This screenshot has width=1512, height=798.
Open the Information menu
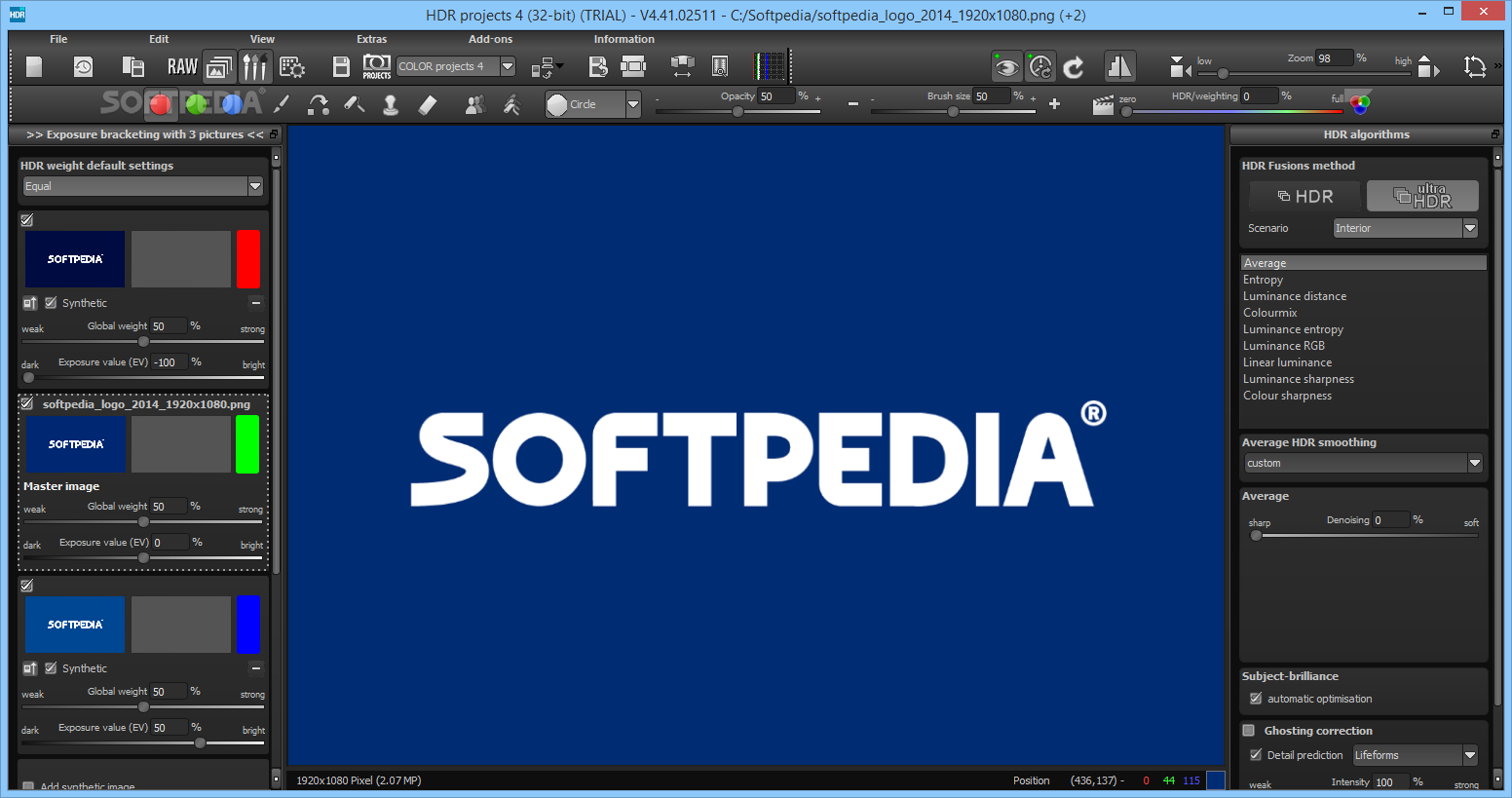click(x=624, y=39)
